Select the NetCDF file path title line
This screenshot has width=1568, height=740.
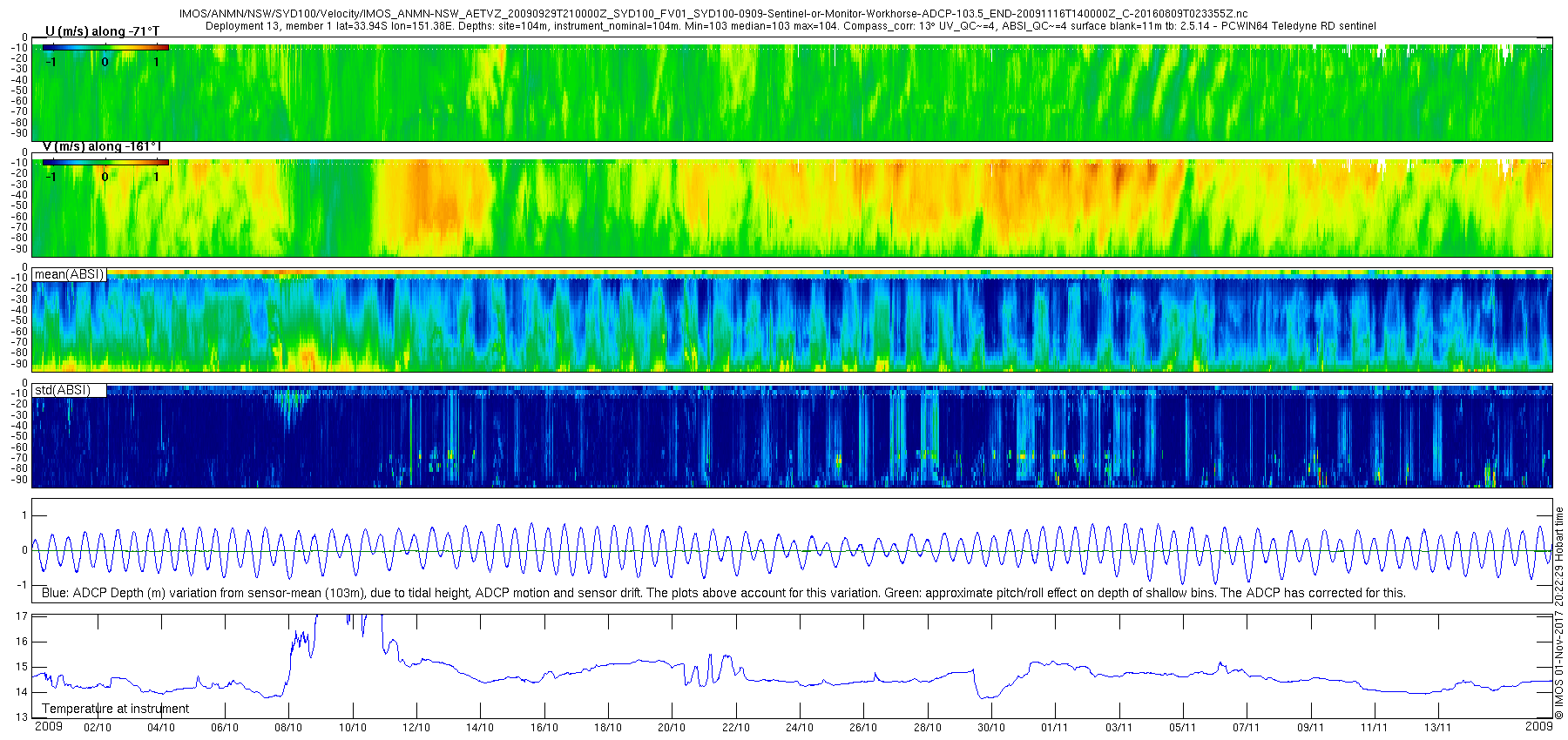[x=713, y=14]
